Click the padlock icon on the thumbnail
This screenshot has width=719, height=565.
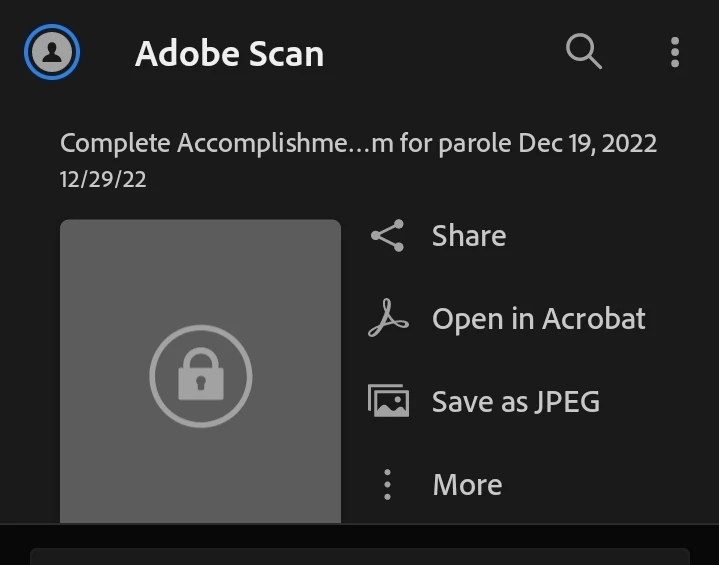tap(201, 376)
